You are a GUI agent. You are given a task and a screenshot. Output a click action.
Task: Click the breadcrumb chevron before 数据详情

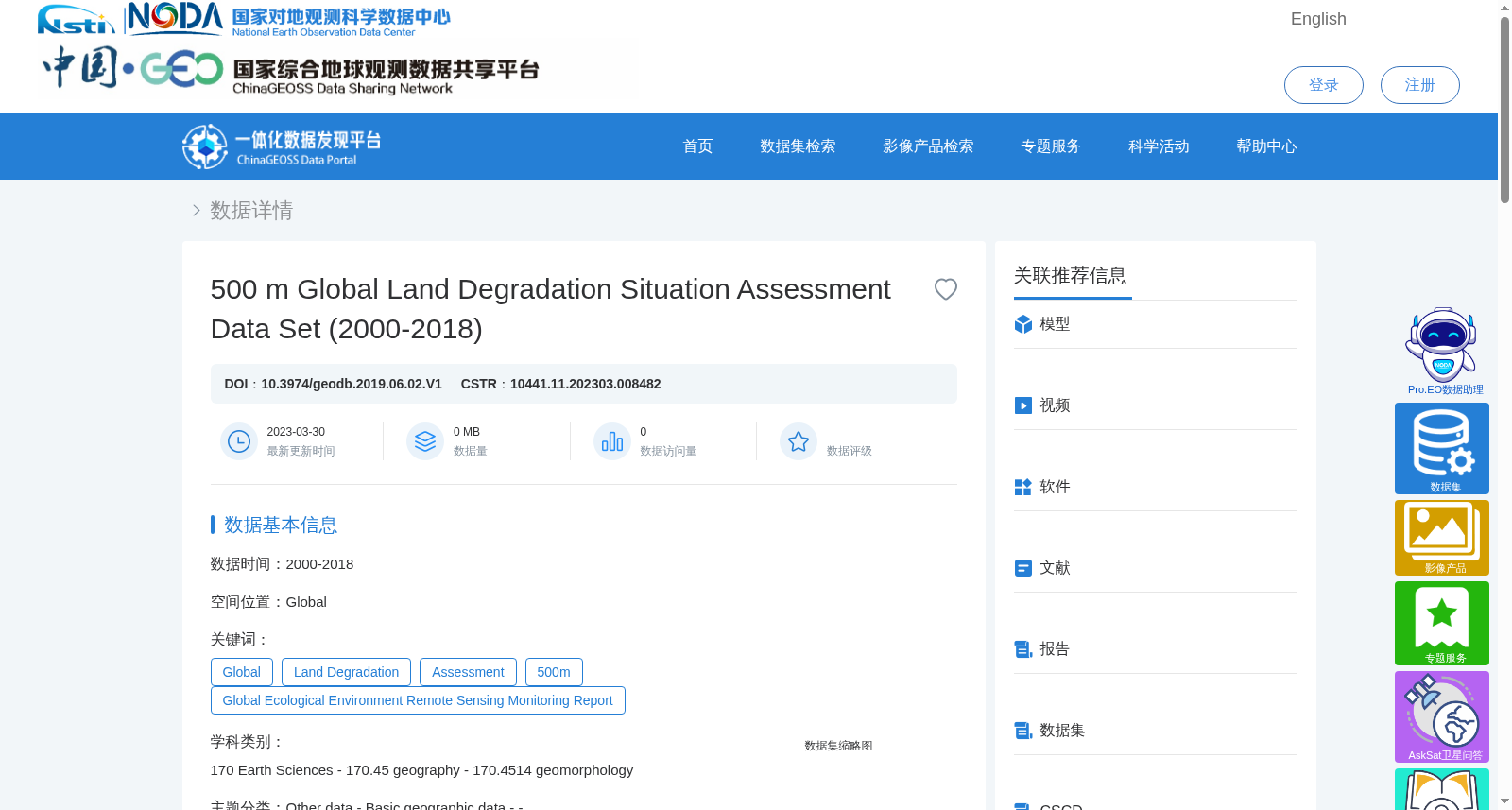(x=196, y=211)
